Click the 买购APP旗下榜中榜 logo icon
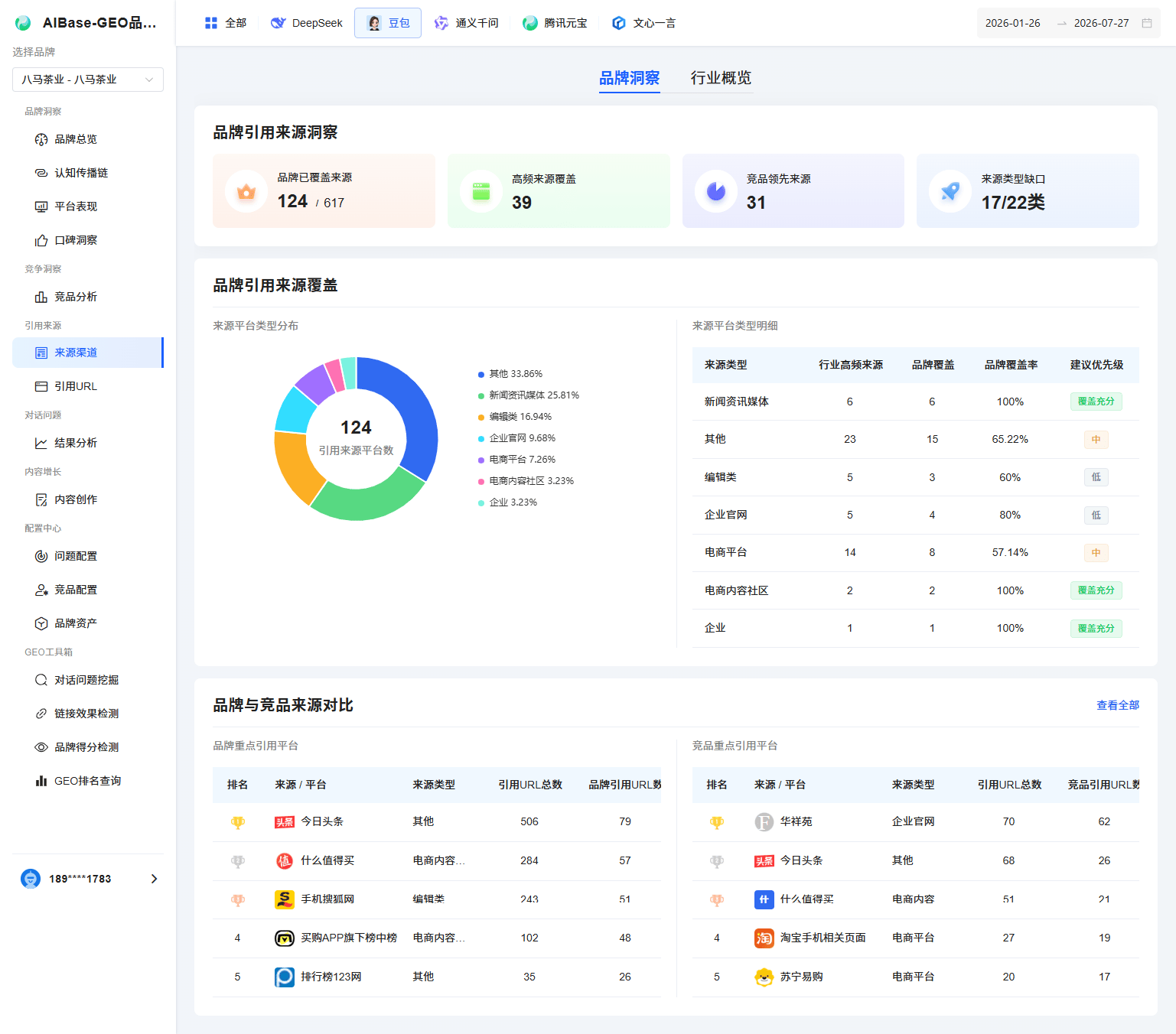1176x1034 pixels. click(285, 938)
